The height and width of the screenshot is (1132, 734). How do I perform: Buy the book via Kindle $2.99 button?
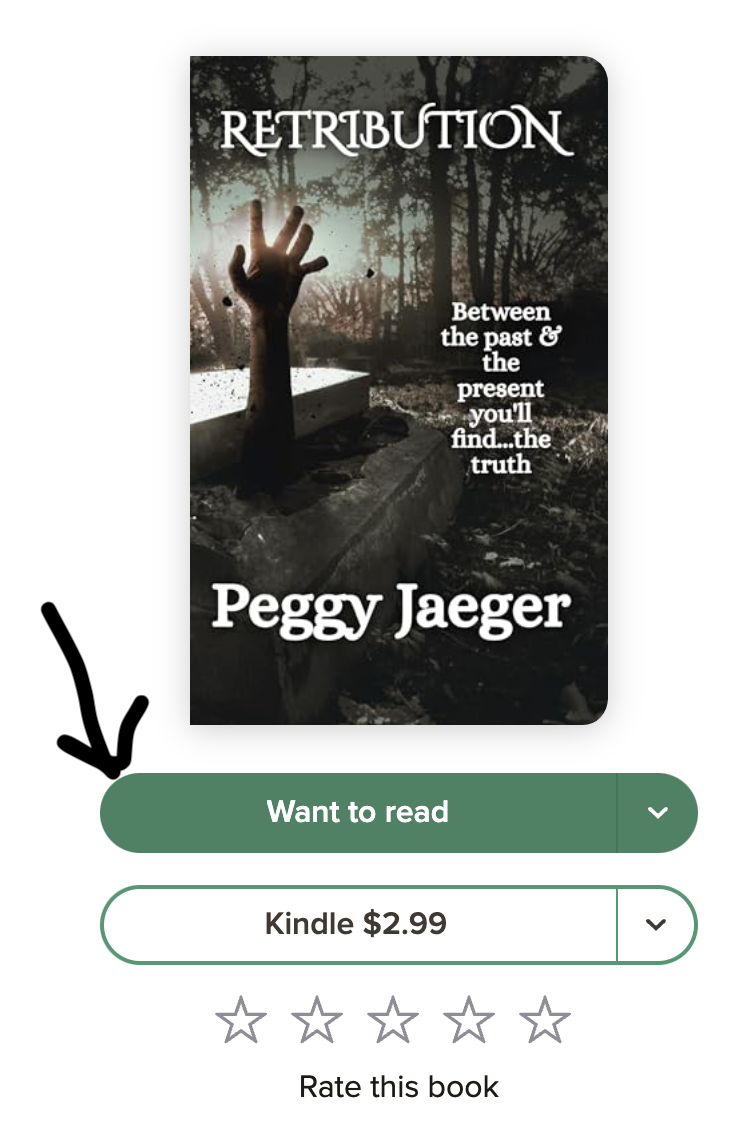pyautogui.click(x=358, y=924)
